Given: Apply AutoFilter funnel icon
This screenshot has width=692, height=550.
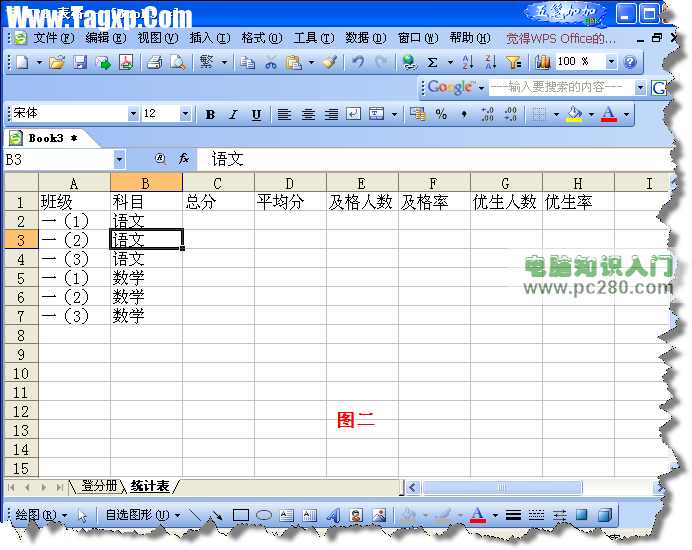Looking at the screenshot, I should 514,62.
